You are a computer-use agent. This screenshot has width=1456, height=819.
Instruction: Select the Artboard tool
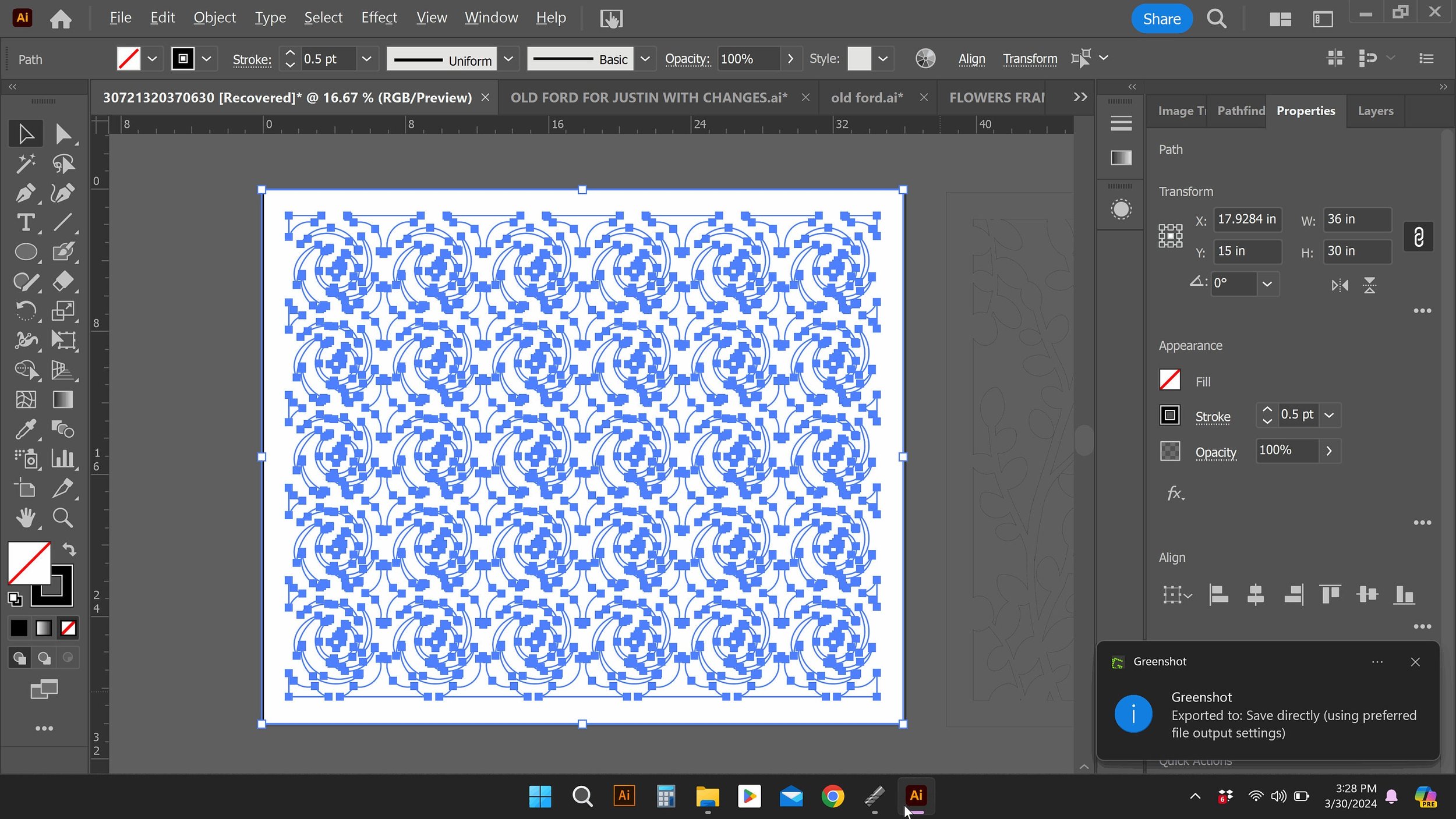pyautogui.click(x=26, y=488)
